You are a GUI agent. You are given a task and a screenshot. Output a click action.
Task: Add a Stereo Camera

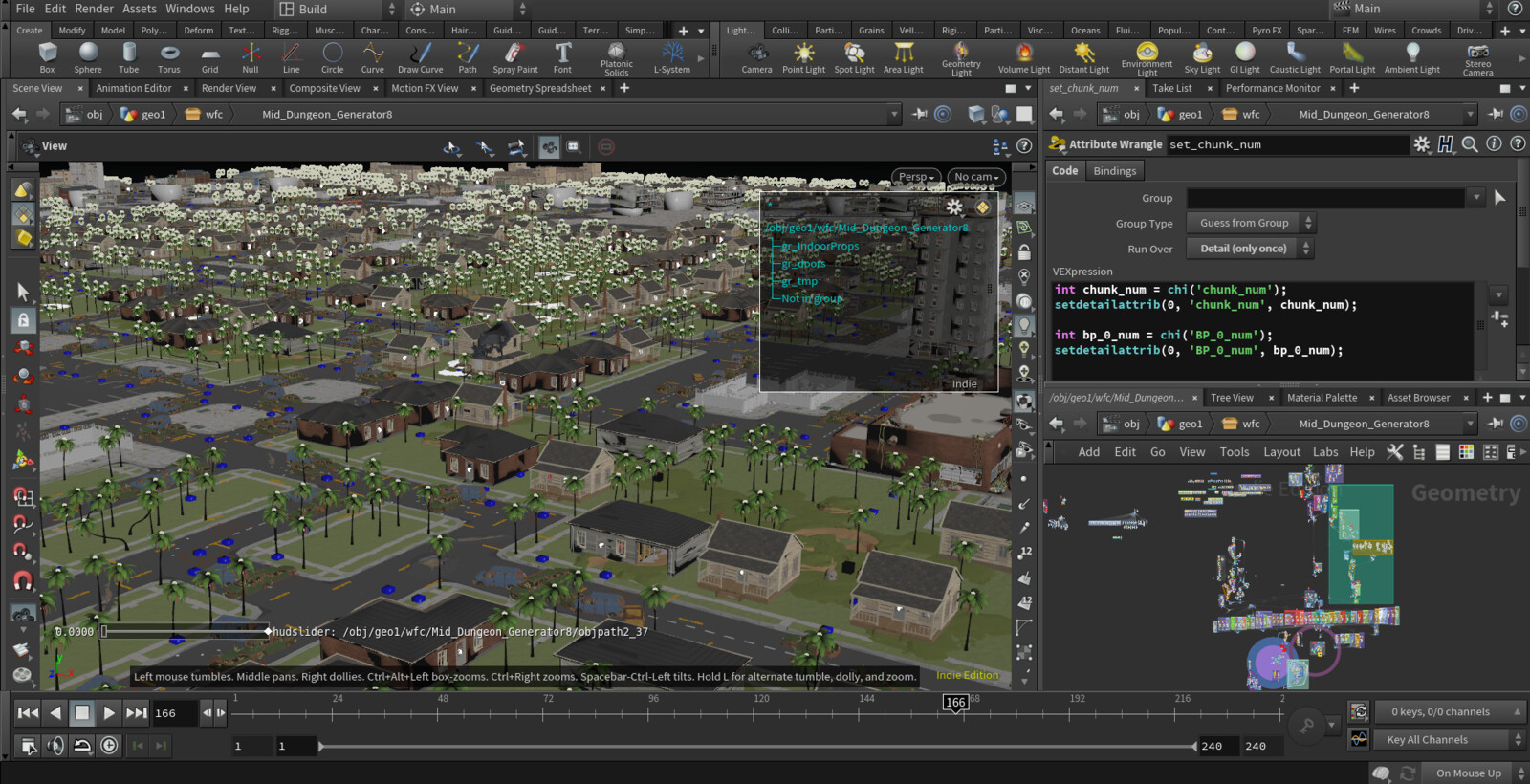pos(1477,58)
